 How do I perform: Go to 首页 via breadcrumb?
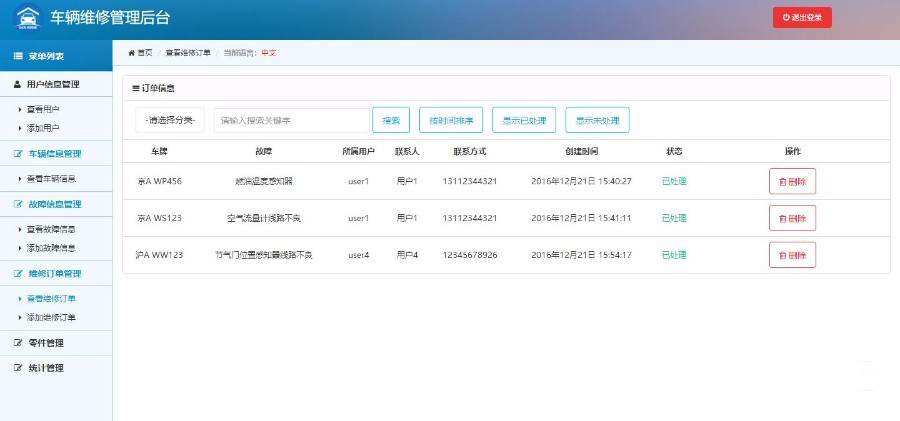coord(145,53)
